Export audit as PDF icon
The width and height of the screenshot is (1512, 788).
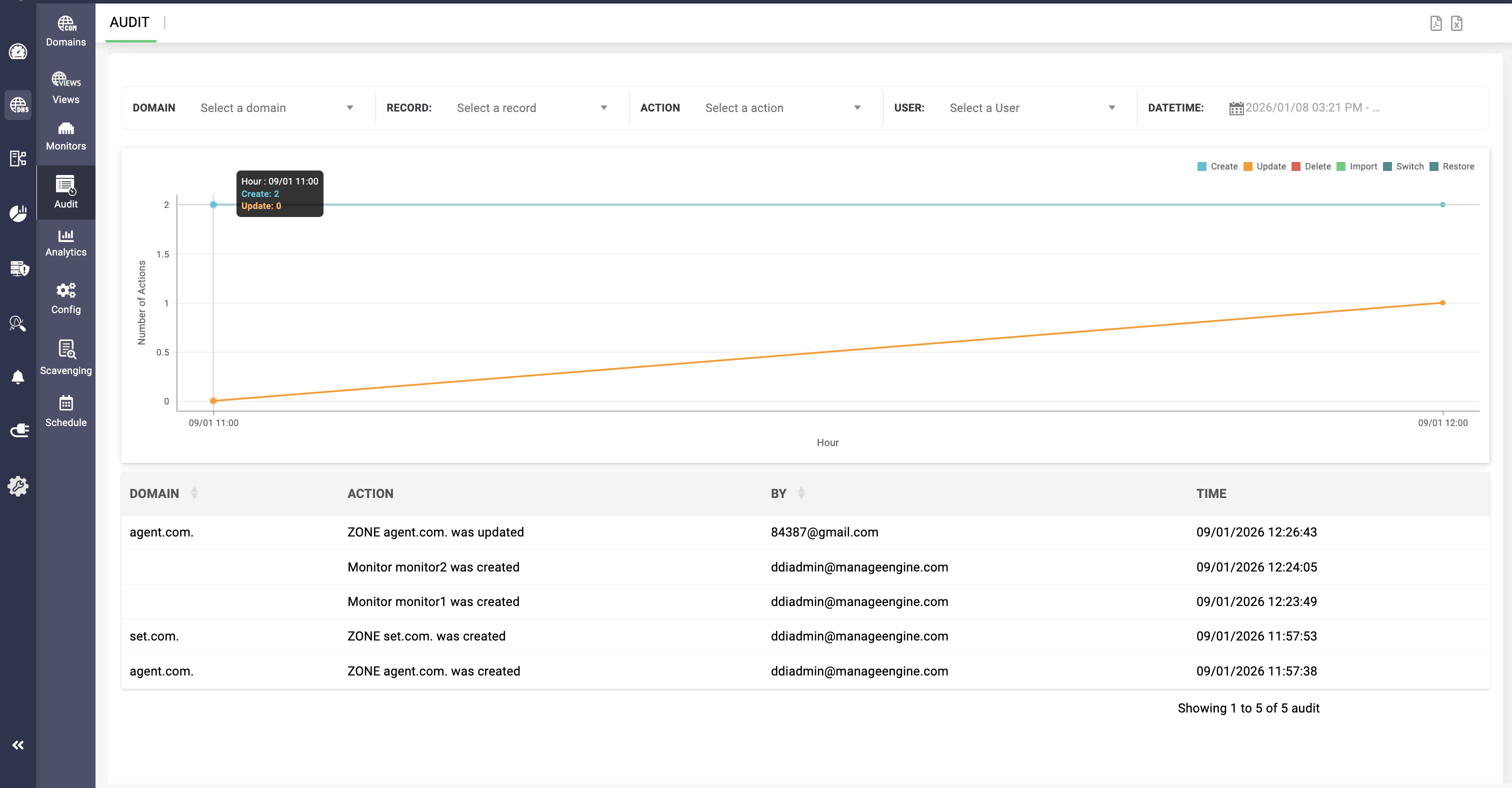pos(1435,23)
